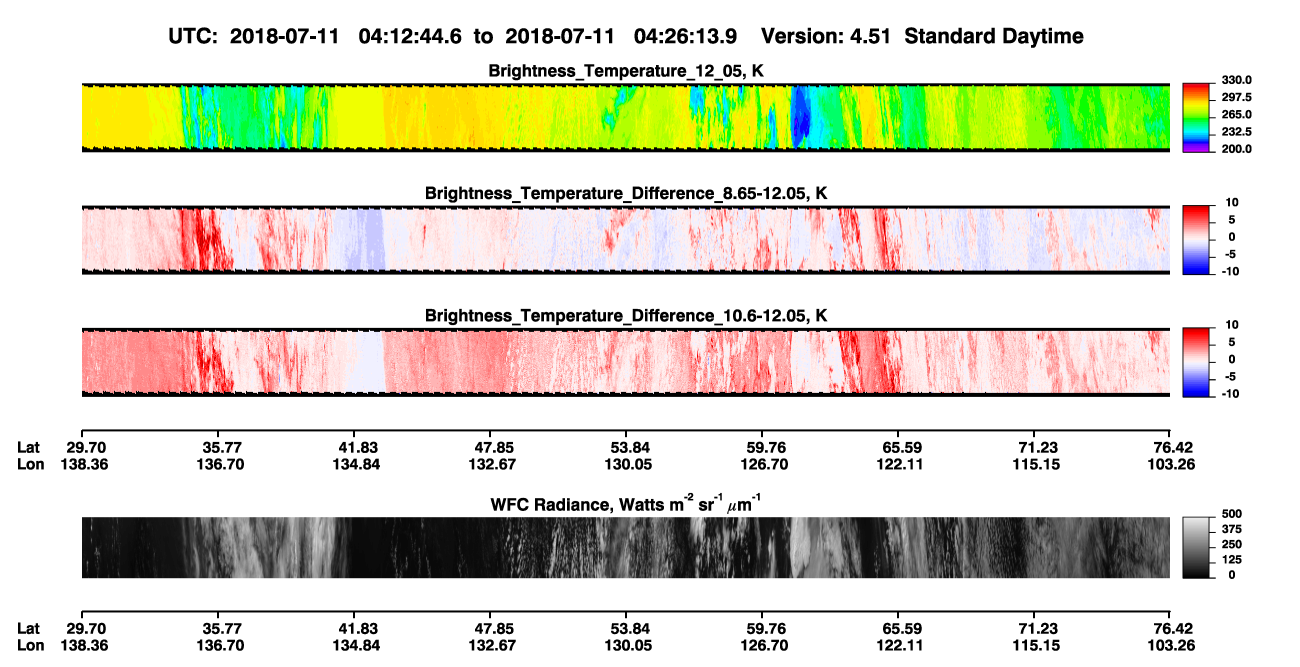Click the 125 tick on WFC colorbar

pyautogui.click(x=1230, y=560)
